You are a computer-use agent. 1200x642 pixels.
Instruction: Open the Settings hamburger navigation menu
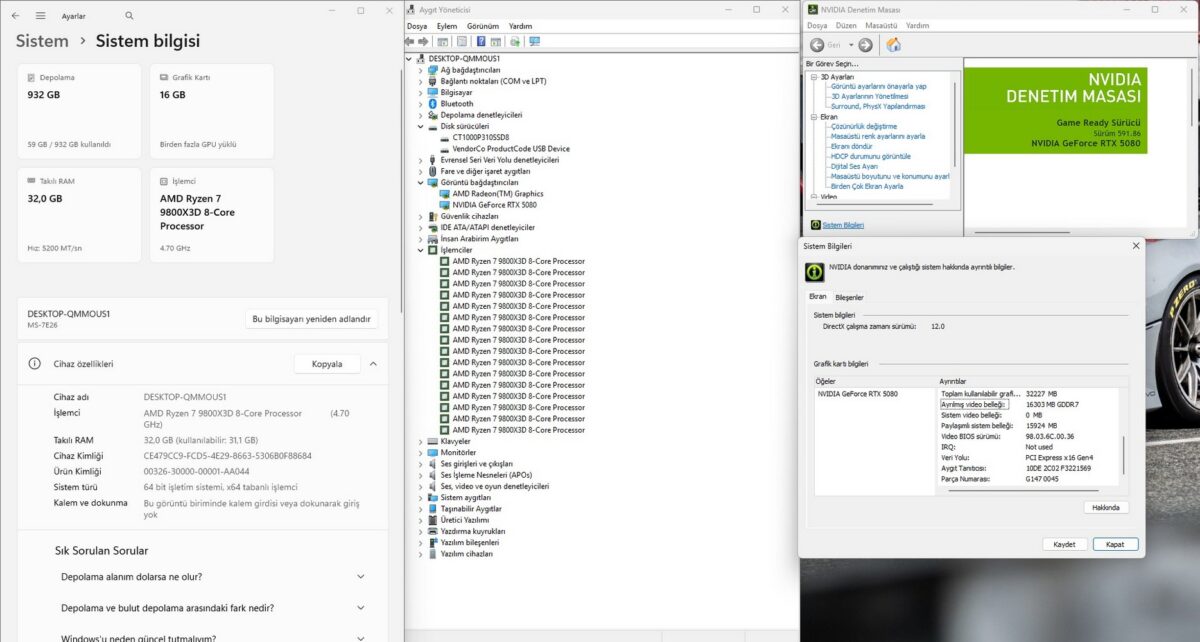(x=40, y=16)
